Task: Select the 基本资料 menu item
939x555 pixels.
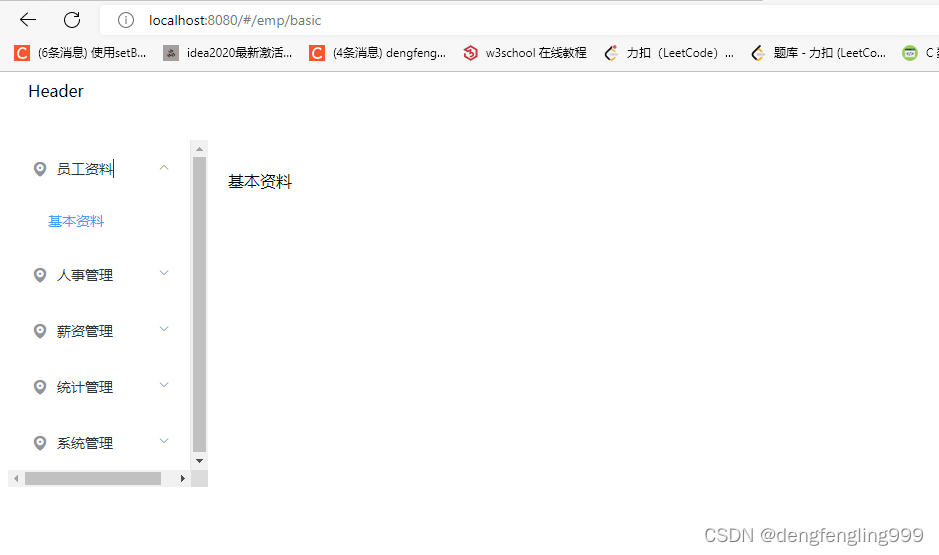Action: click(x=76, y=222)
